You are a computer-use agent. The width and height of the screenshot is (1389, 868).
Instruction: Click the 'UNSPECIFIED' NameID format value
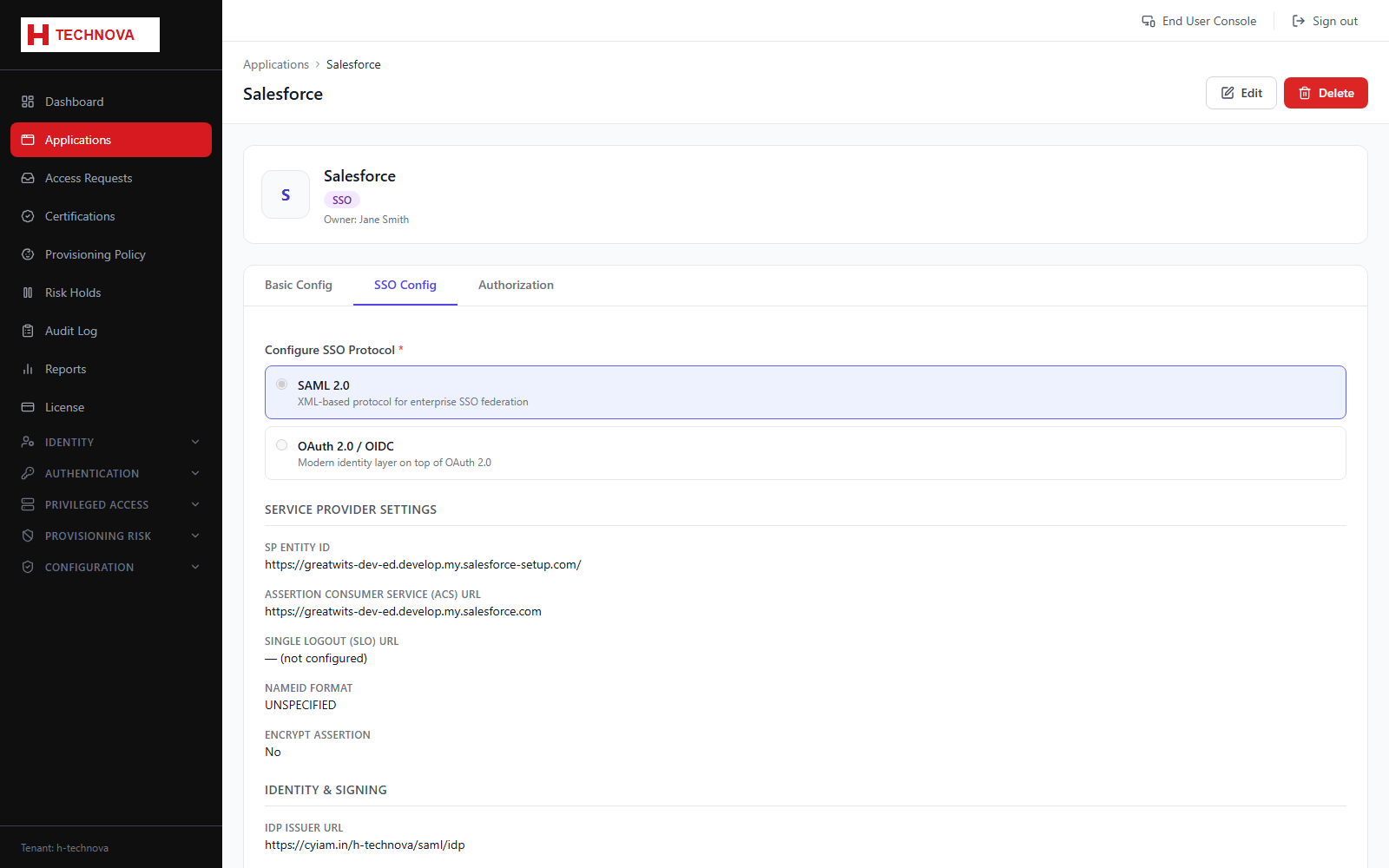300,705
